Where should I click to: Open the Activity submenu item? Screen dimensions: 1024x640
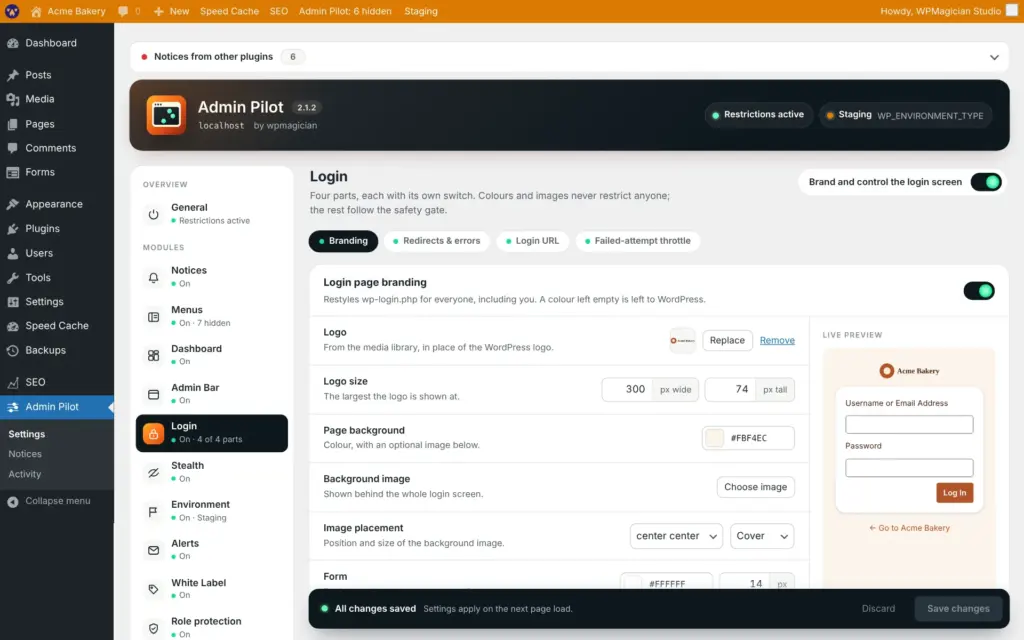[25, 474]
